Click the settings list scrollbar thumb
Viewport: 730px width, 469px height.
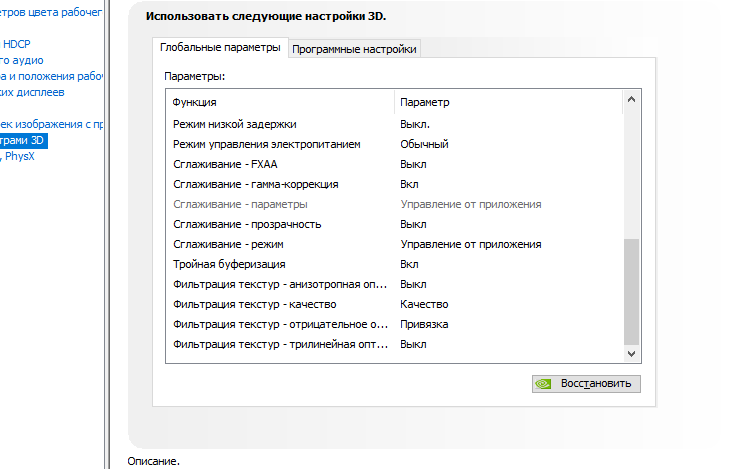(631, 292)
